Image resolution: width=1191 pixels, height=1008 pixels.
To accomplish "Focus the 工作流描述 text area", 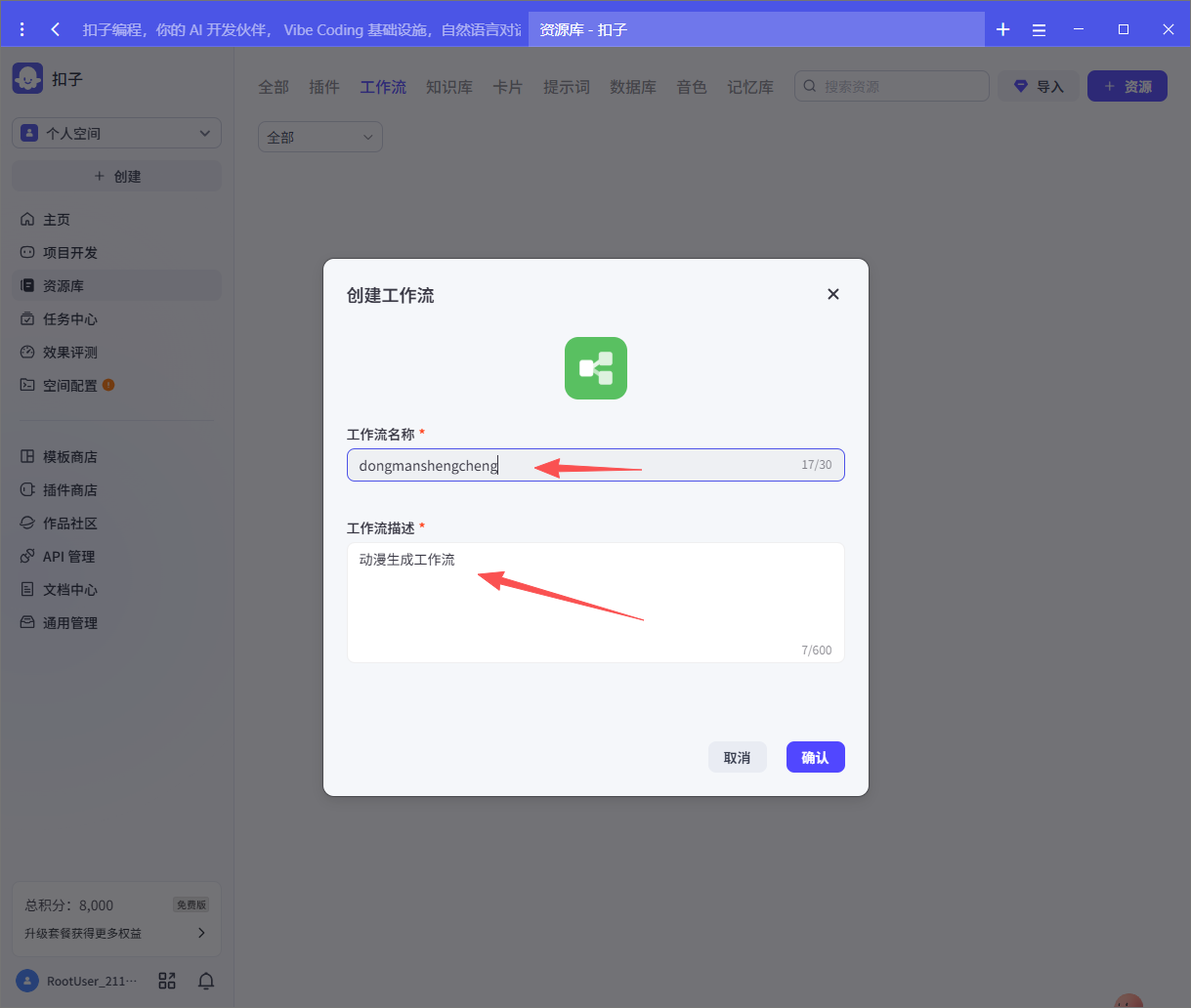I will (595, 602).
